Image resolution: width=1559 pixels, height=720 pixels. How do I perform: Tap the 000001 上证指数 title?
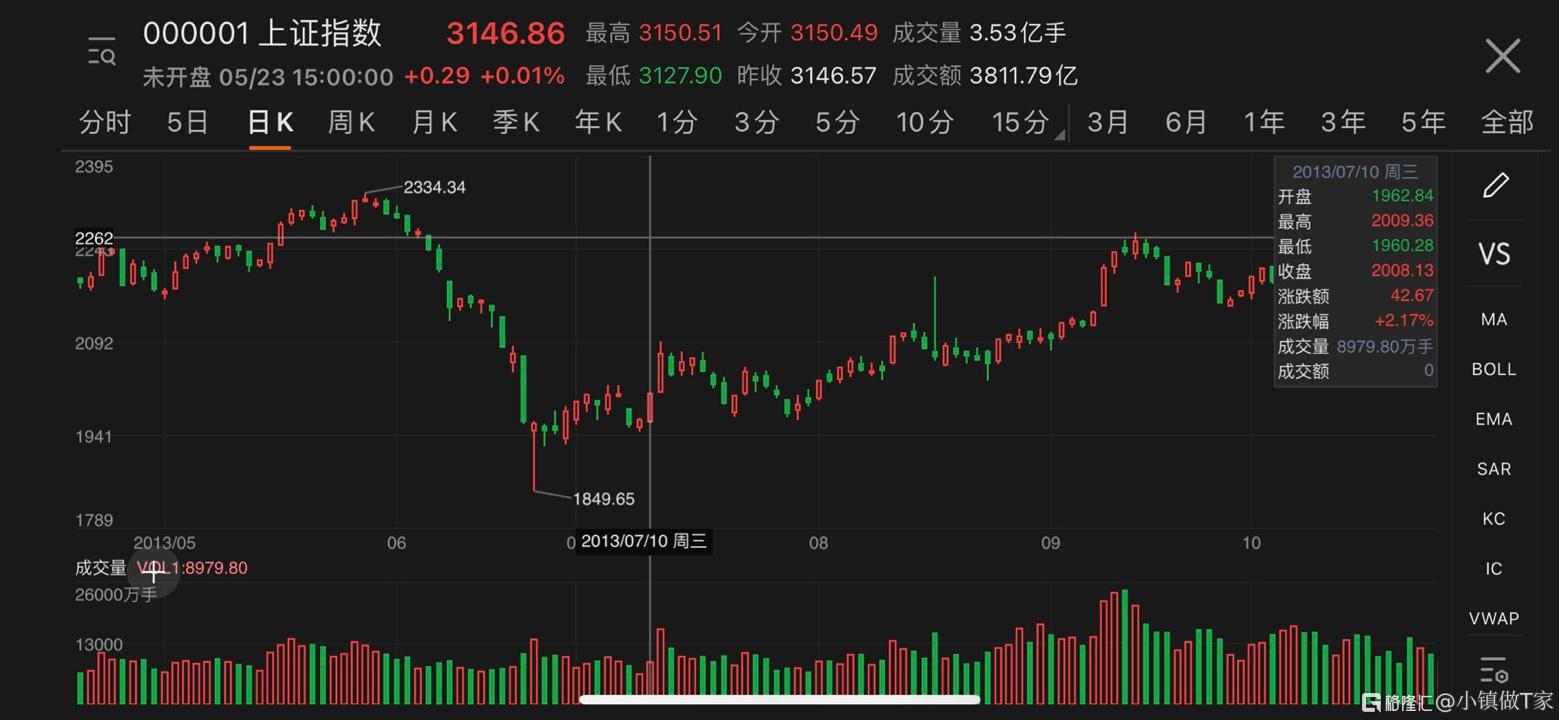click(x=263, y=33)
